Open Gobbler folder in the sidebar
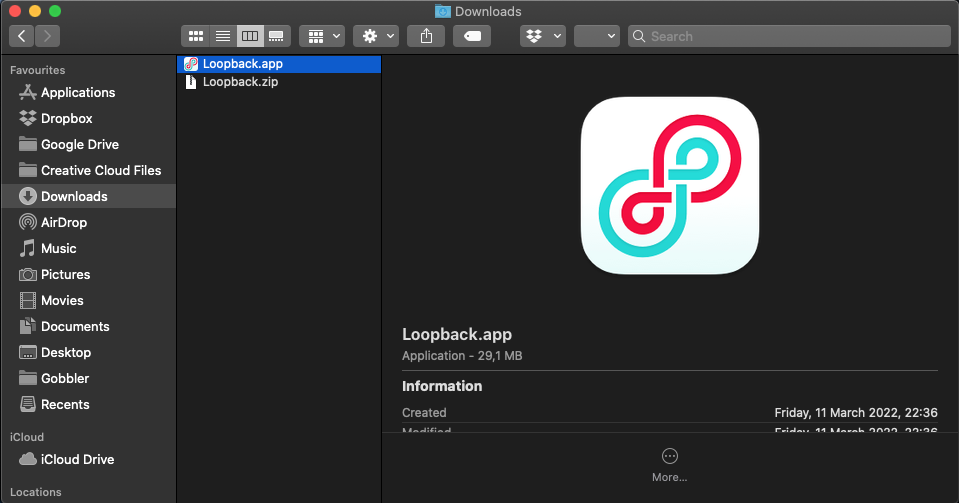 (x=89, y=378)
